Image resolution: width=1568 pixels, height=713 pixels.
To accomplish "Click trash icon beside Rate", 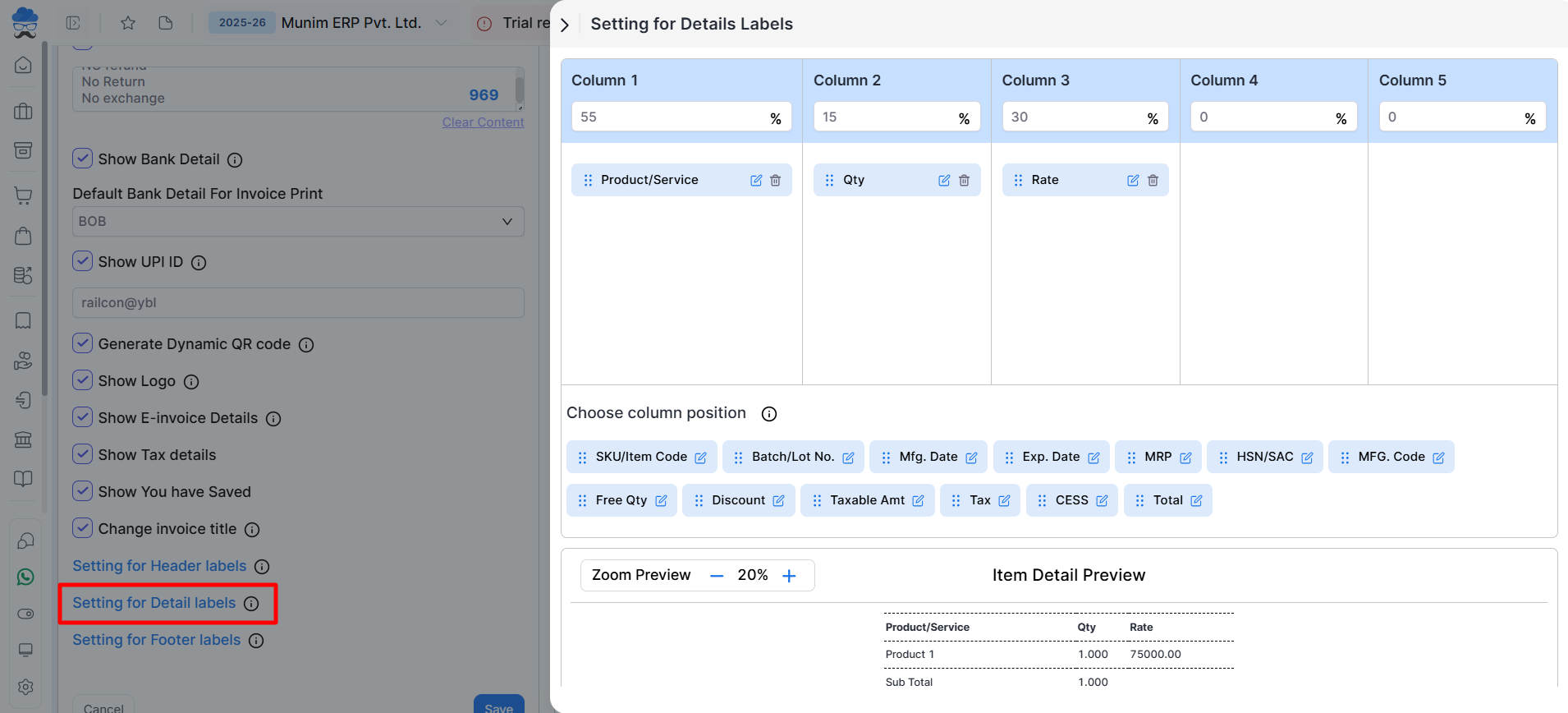I will click(x=1153, y=181).
